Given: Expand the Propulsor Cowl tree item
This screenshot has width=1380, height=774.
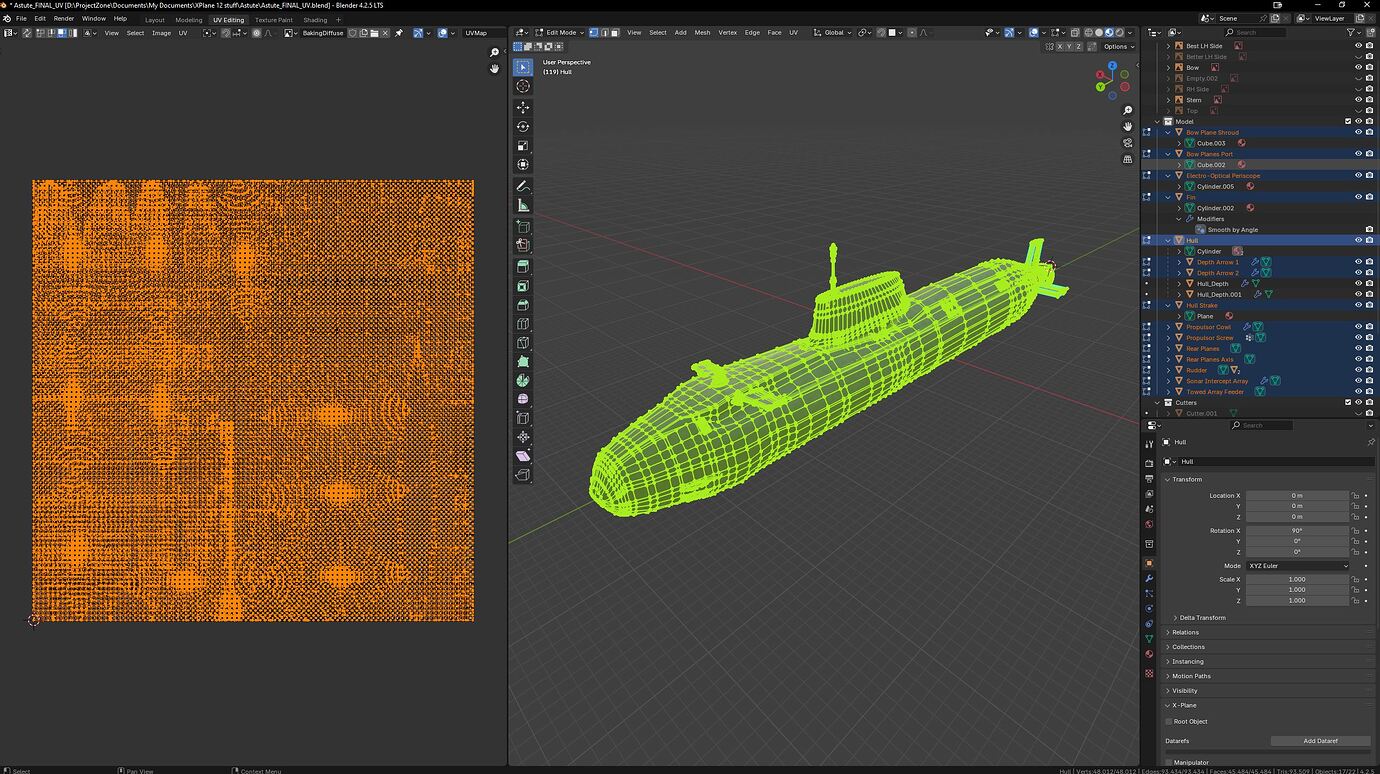Looking at the screenshot, I should (1168, 327).
